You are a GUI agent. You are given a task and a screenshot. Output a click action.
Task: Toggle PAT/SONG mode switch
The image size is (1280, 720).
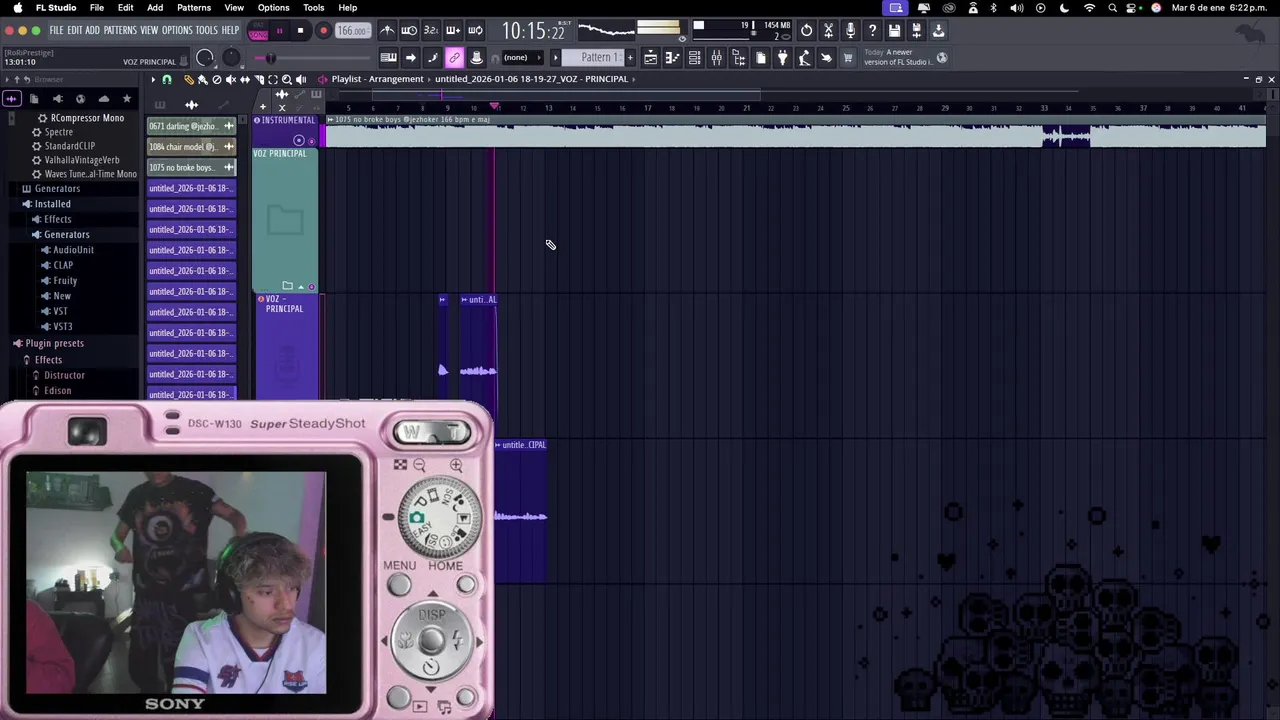tap(259, 31)
